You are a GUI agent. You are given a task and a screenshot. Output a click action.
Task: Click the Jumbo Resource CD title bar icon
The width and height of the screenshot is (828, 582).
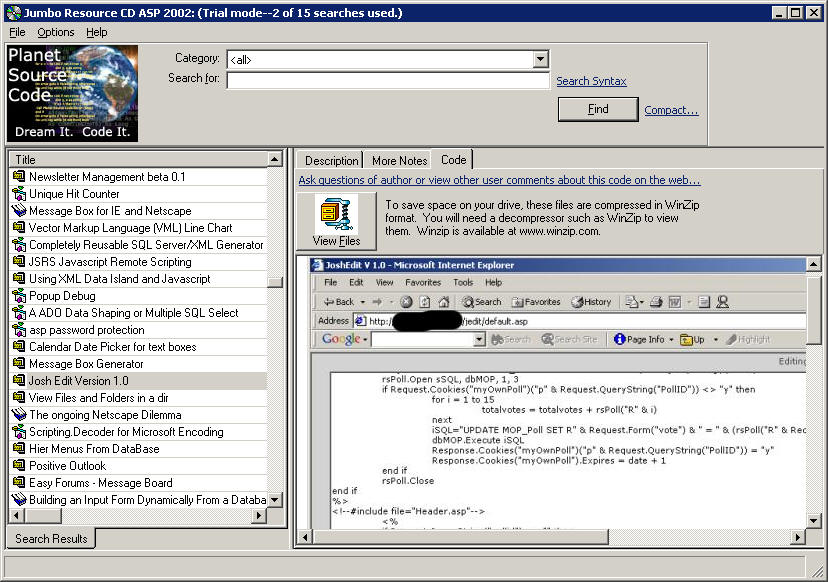click(x=14, y=13)
